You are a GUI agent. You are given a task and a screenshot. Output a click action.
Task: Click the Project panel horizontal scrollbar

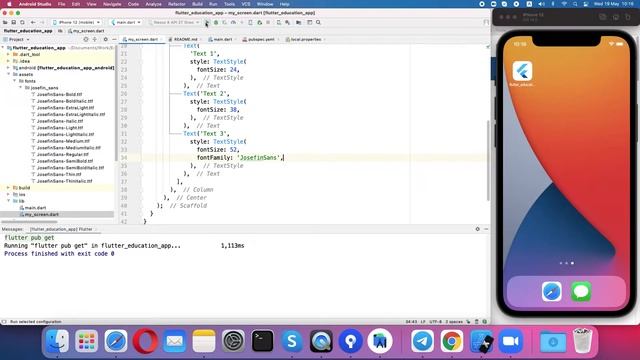point(29,222)
